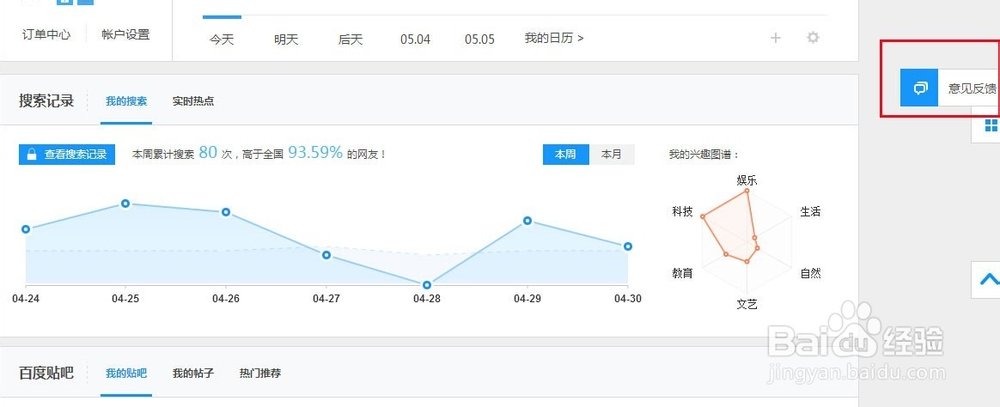Image resolution: width=1000 pixels, height=407 pixels.
Task: Switch chart to 本周 view
Action: point(565,155)
